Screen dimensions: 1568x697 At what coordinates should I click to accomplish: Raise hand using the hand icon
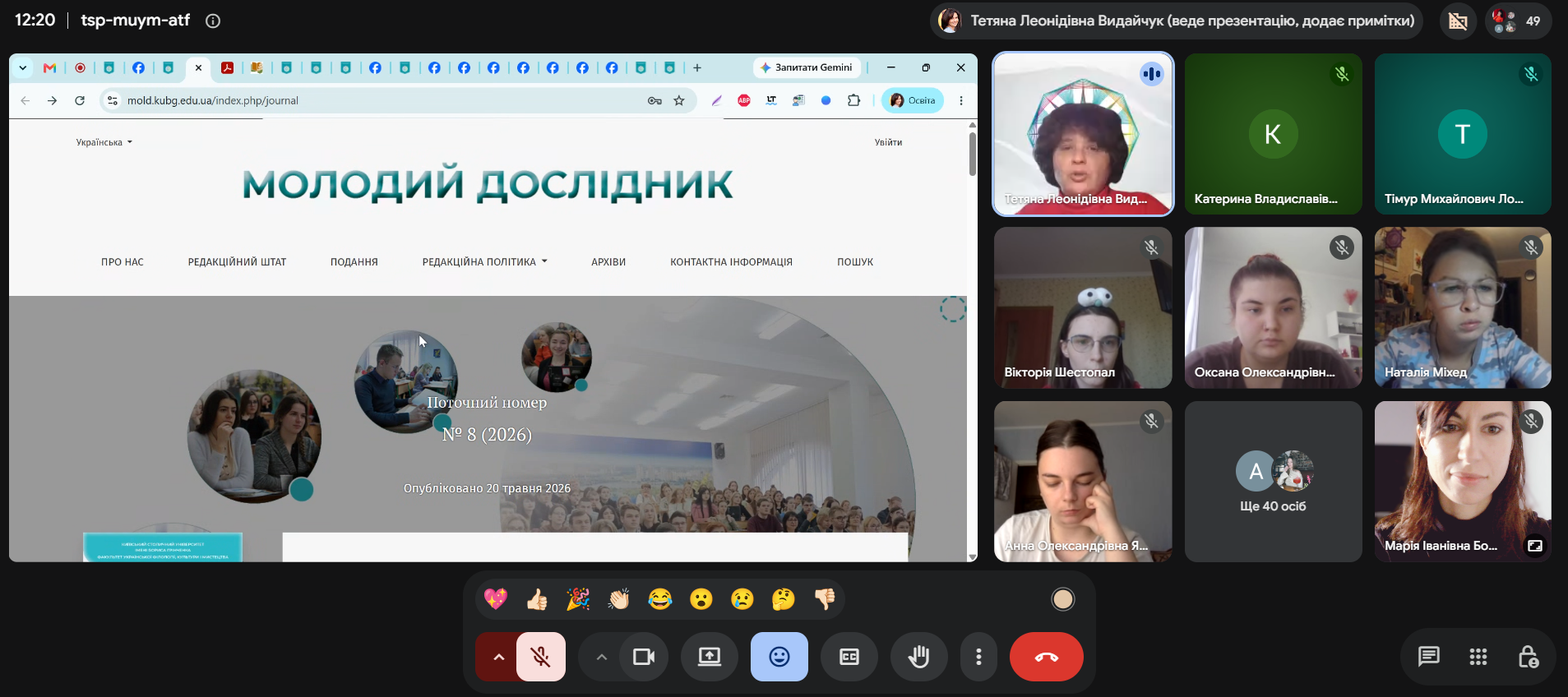coord(918,657)
